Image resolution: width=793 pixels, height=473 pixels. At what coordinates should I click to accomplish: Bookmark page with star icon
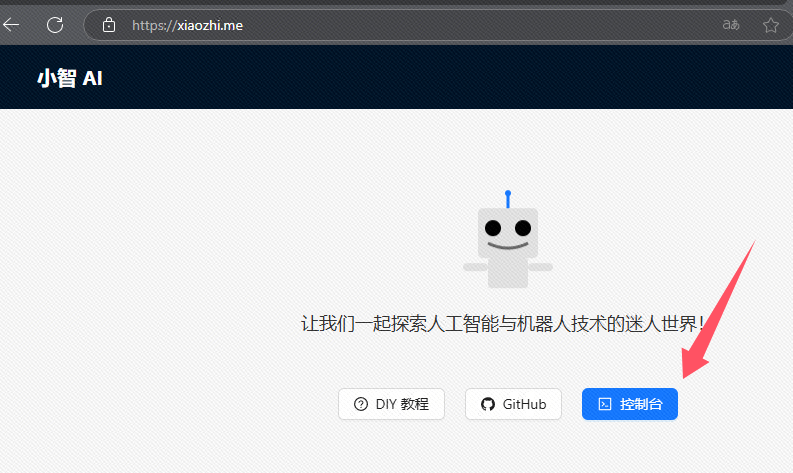771,25
